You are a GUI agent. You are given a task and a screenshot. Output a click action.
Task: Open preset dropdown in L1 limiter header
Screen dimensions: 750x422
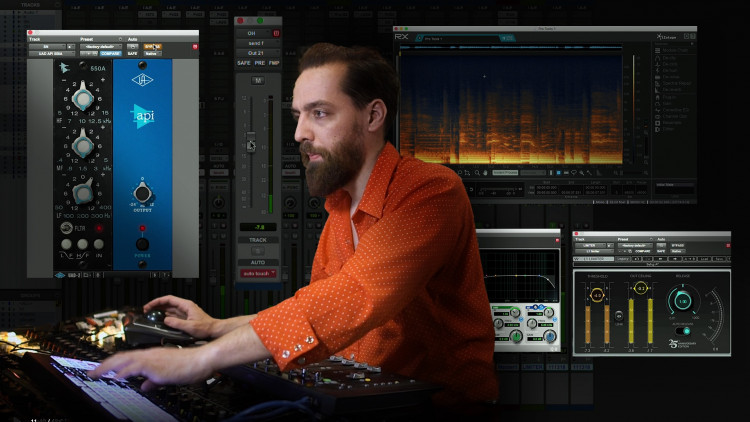point(634,245)
